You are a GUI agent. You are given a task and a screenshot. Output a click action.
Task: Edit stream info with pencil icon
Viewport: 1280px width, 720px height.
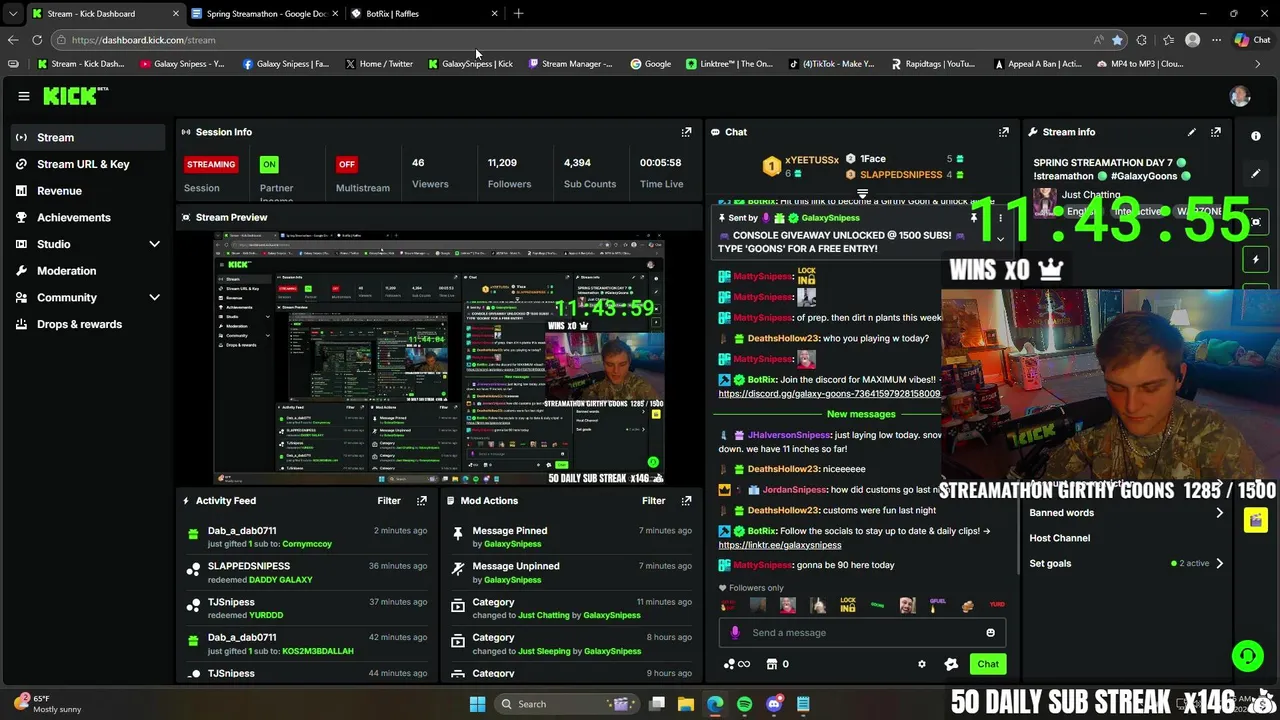(x=1191, y=132)
